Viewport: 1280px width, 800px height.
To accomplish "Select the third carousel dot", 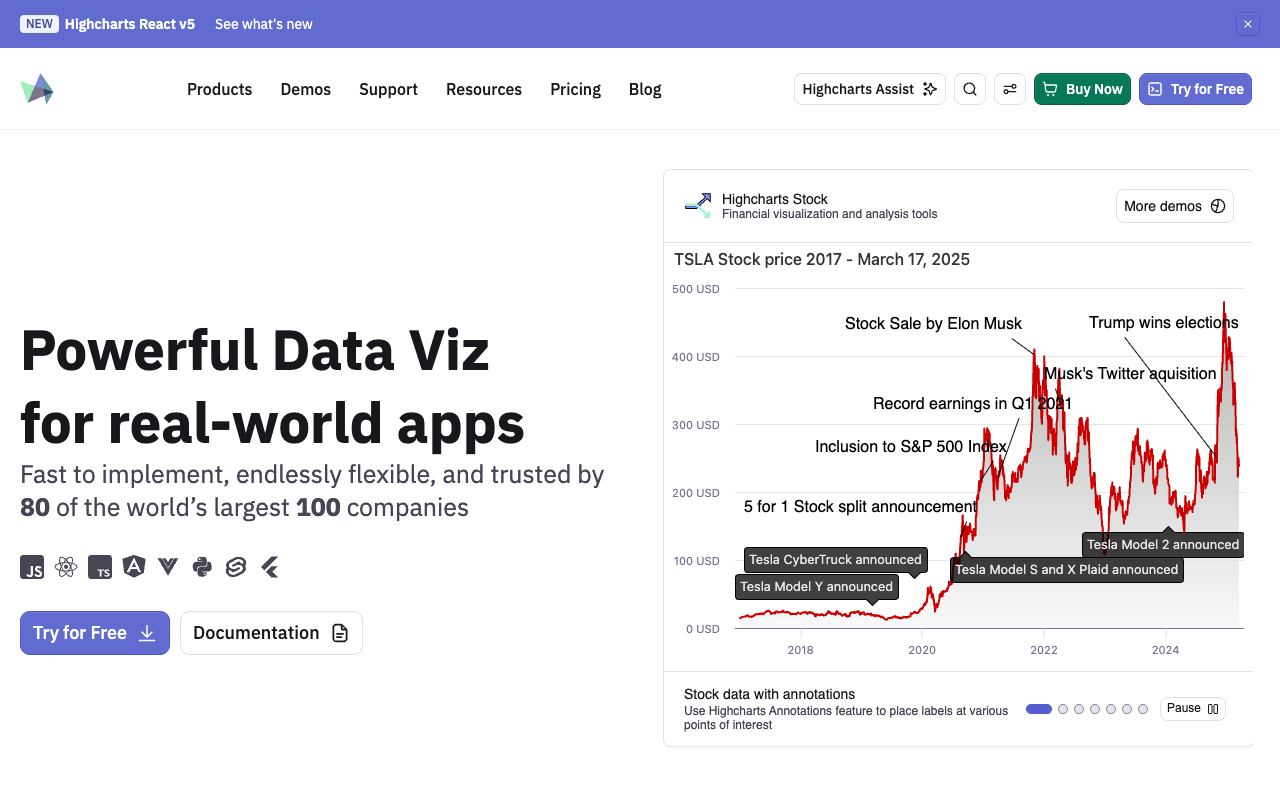I will tap(1079, 709).
